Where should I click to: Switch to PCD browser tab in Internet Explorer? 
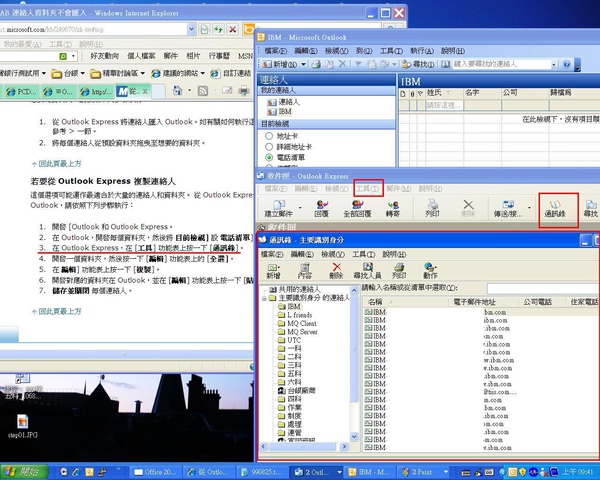21,91
